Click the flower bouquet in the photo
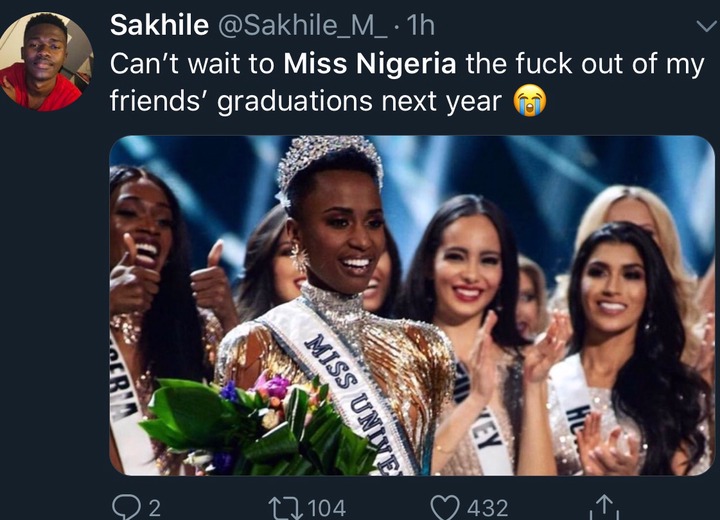 pyautogui.click(x=250, y=425)
